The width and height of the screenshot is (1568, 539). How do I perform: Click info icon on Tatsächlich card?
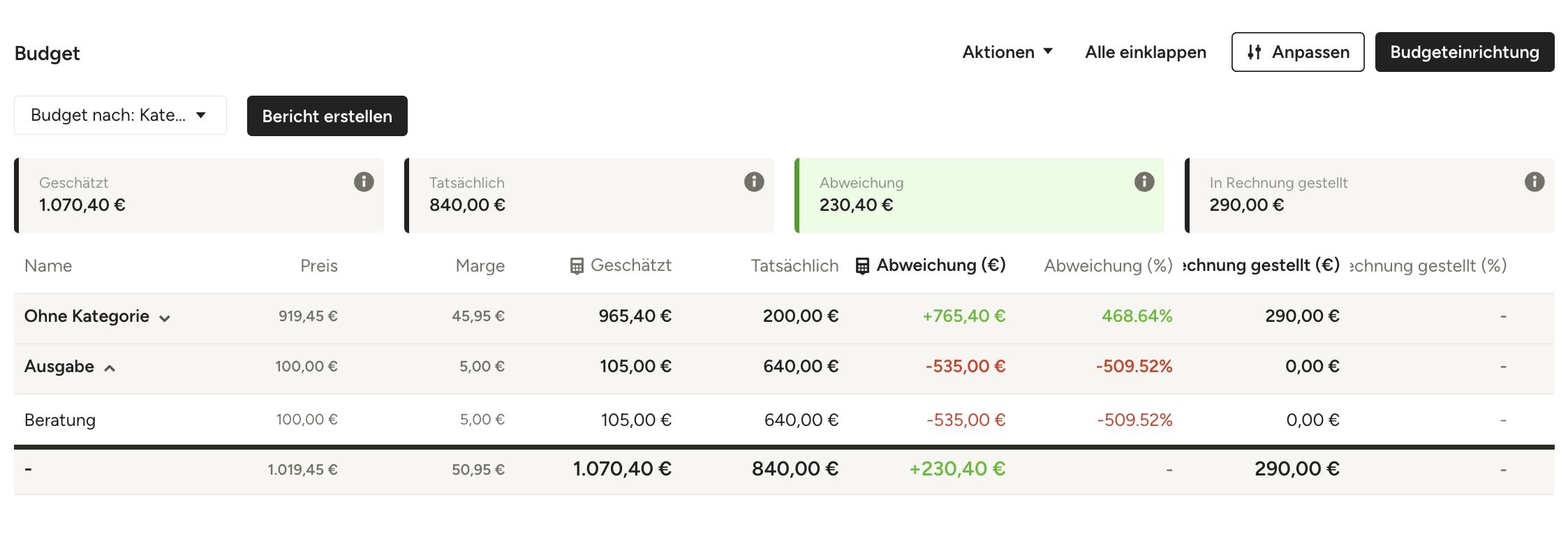click(754, 182)
